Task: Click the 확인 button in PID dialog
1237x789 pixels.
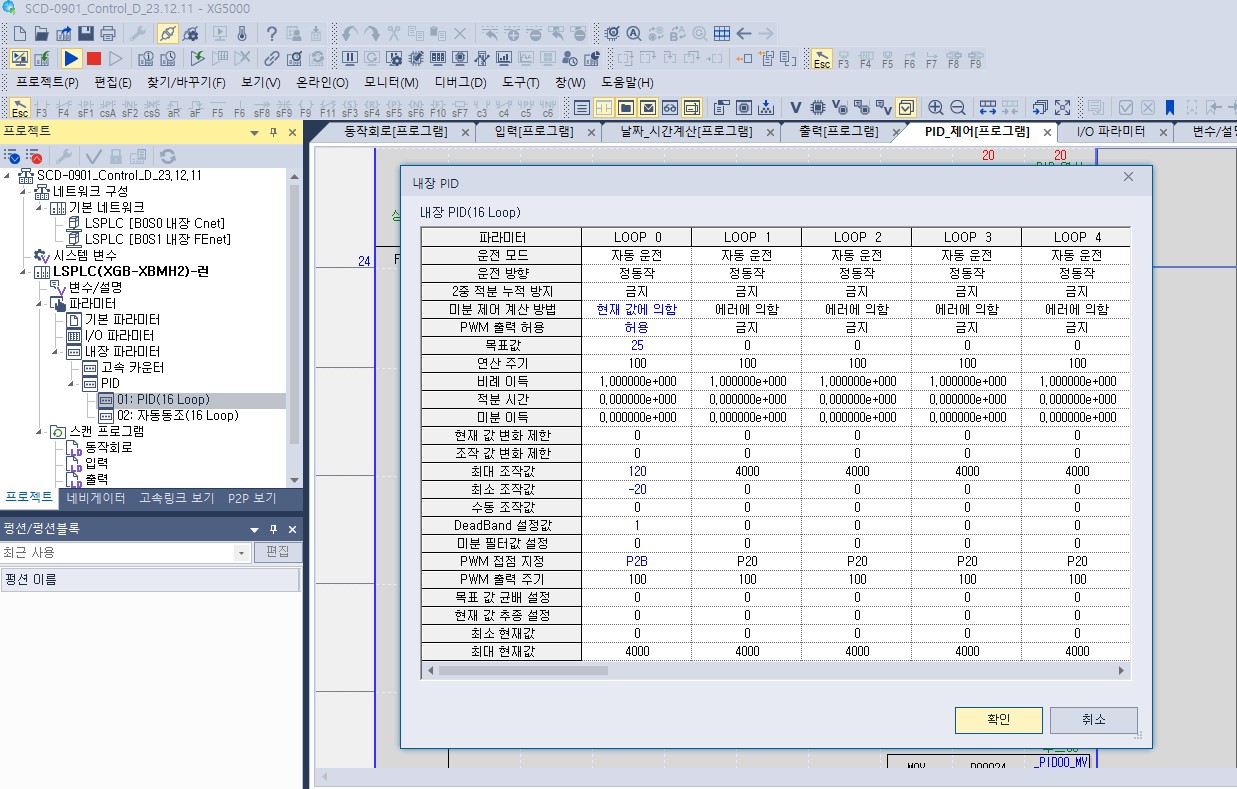Action: [x=998, y=720]
